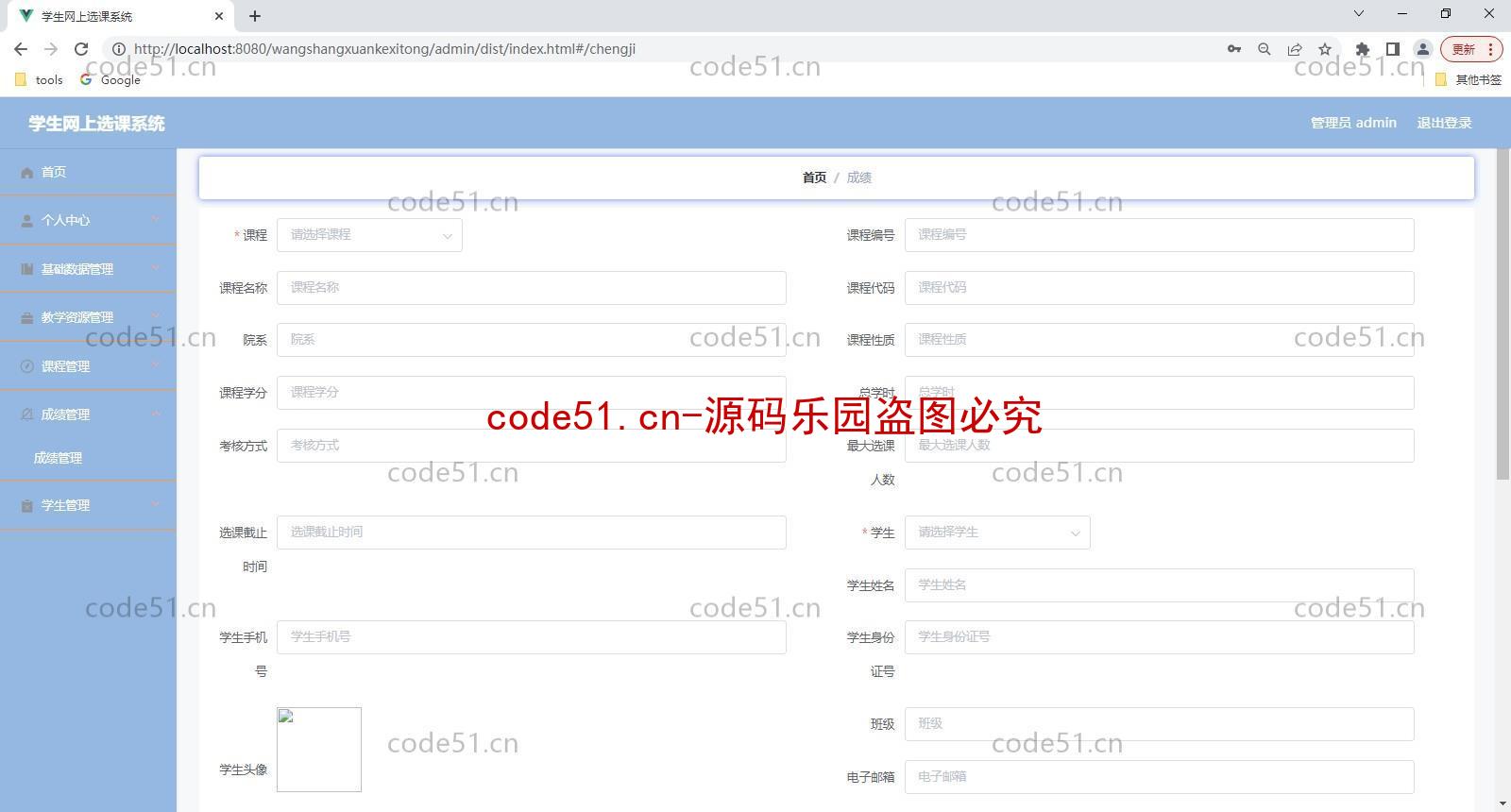Focus the 院系 input field
Viewport: 1511px width, 812px height.
(x=531, y=340)
